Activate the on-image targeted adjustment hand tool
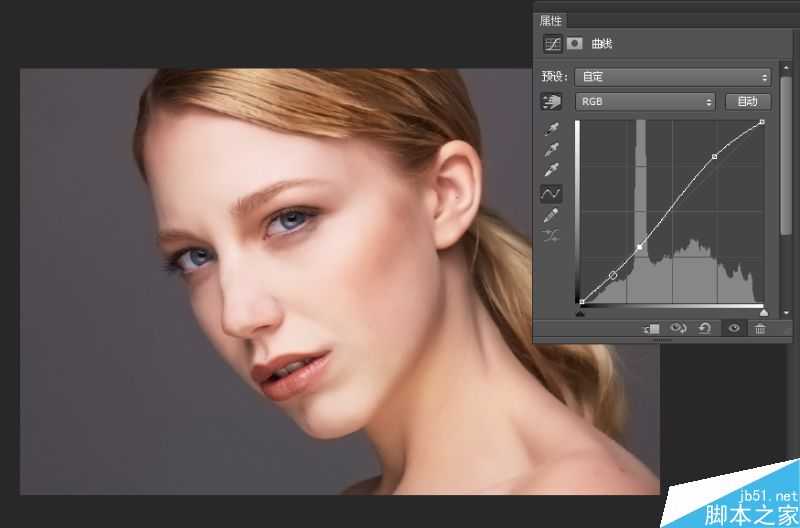 pyautogui.click(x=551, y=102)
